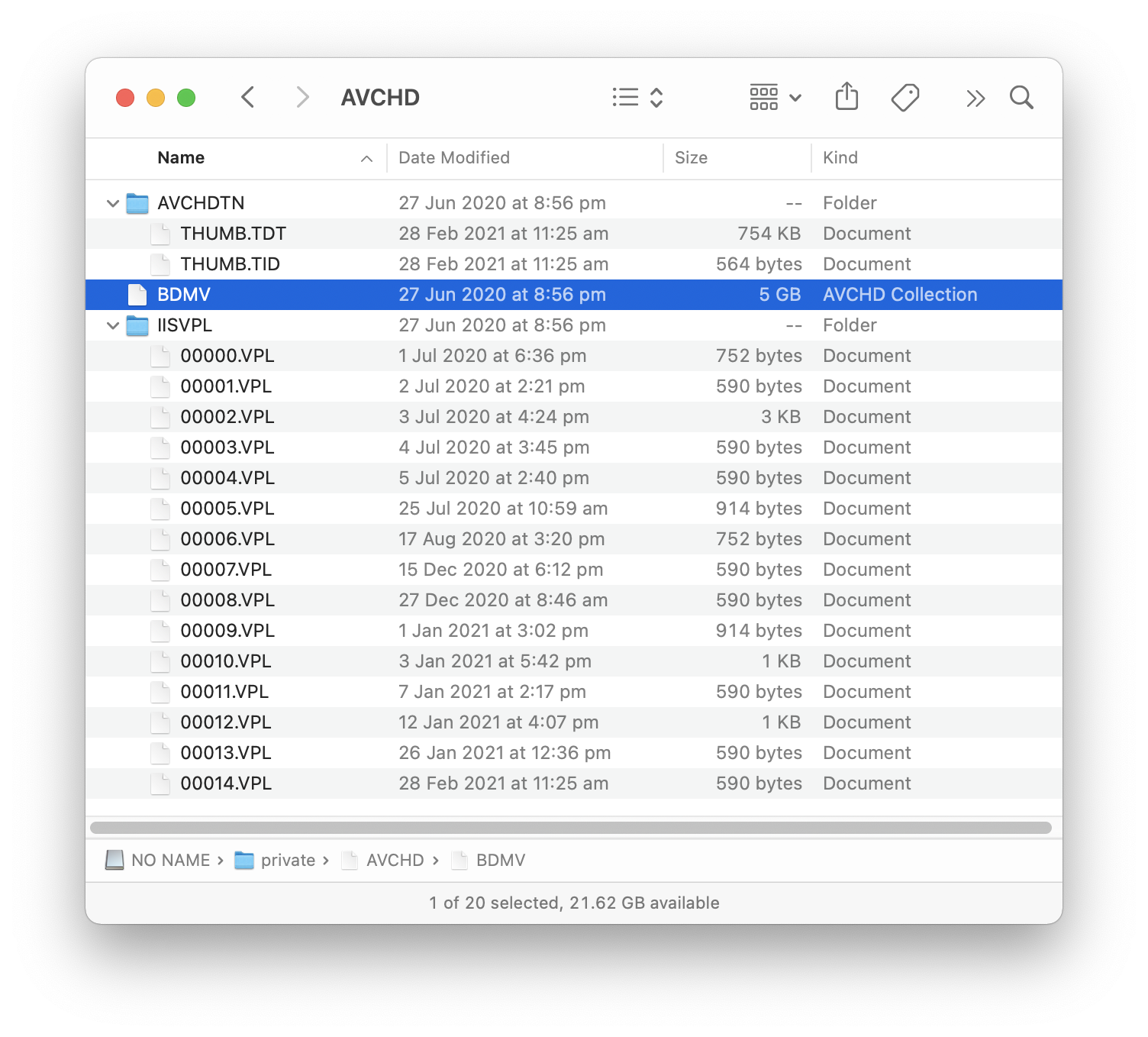The height and width of the screenshot is (1037, 1148).
Task: Open the search magnifier
Action: click(x=1021, y=98)
